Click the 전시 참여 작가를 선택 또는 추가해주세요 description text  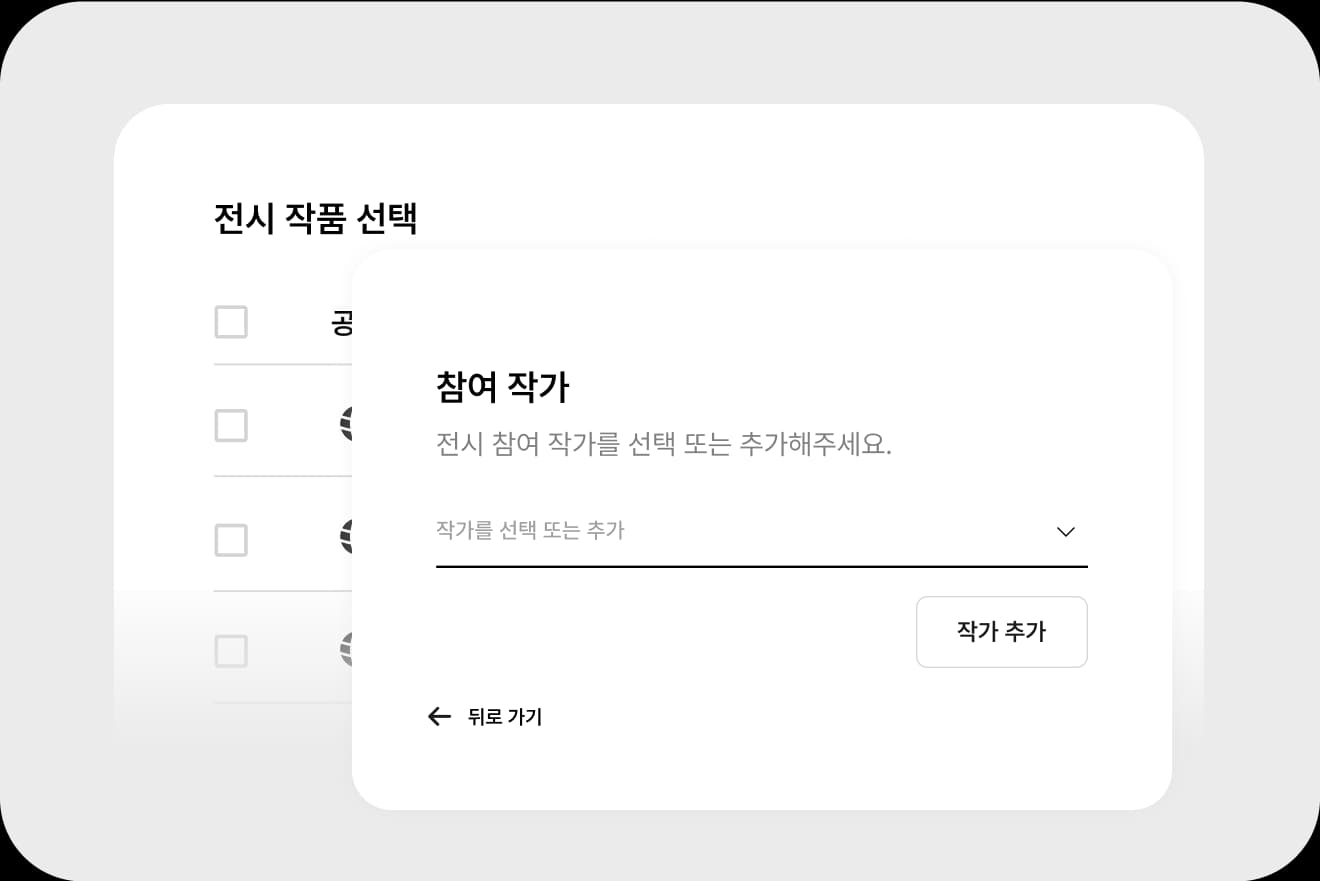663,444
